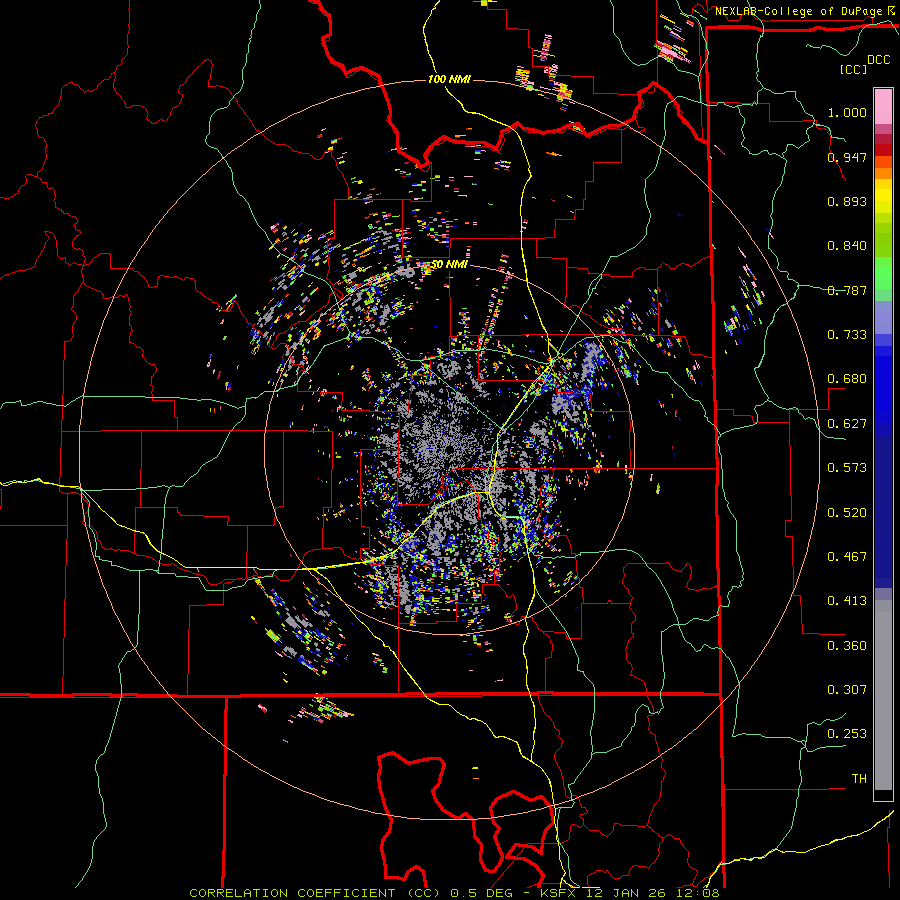Viewport: 900px width, 900px height.
Task: Click the 0.573 legend value
Action: point(847,468)
